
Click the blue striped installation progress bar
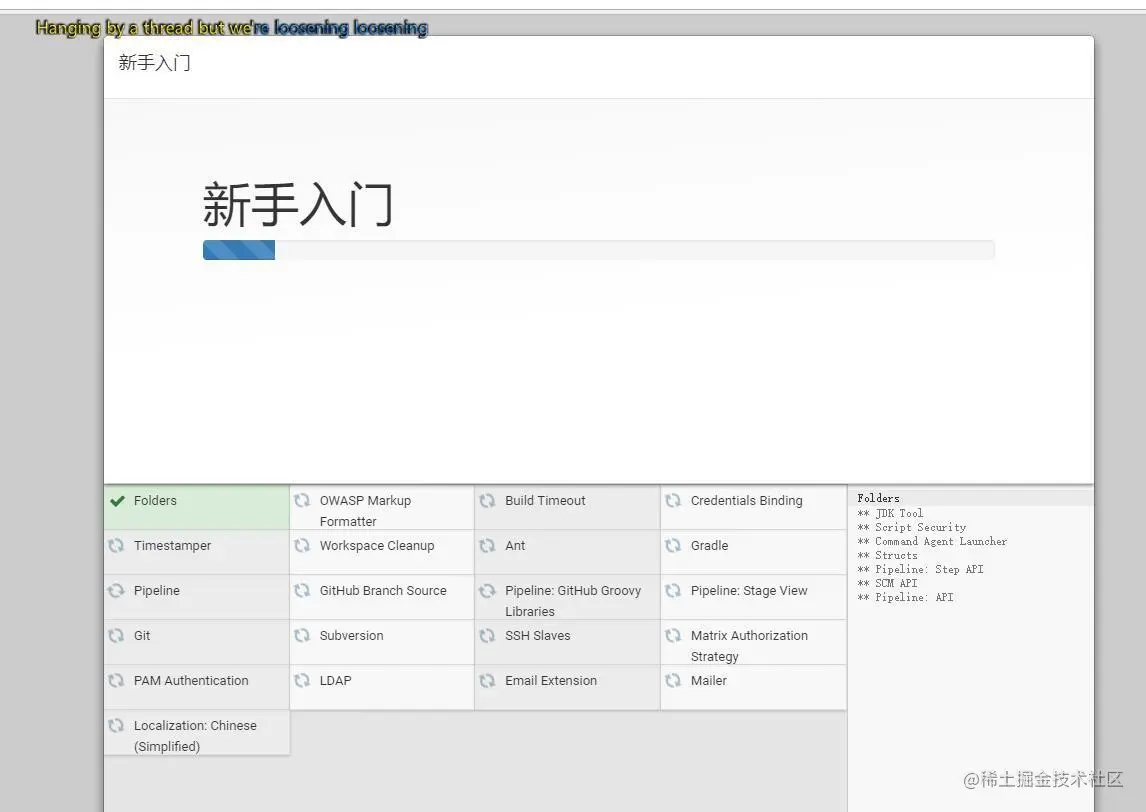click(239, 250)
